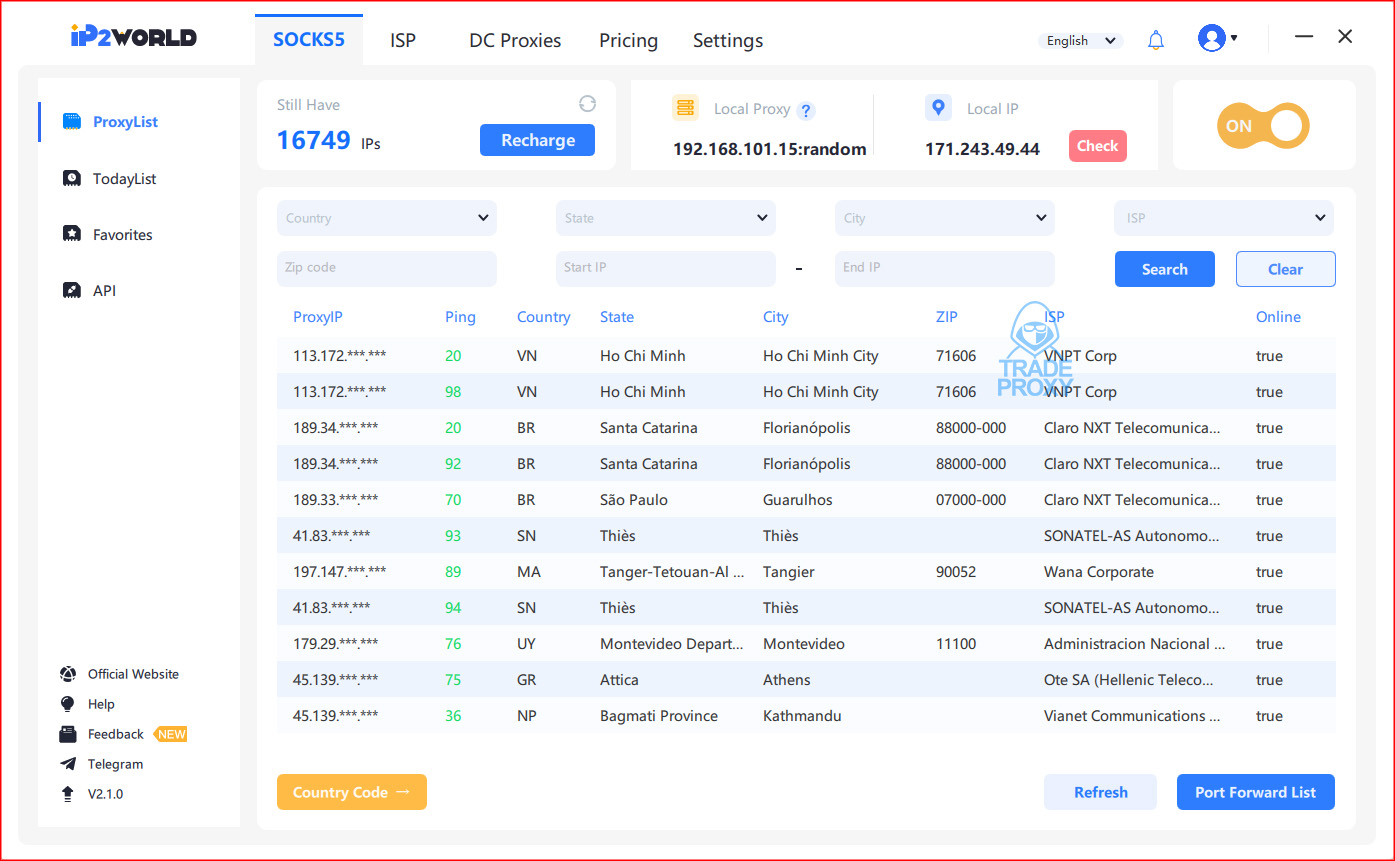Click the Search button
Screen dimensions: 1395x861
click(1165, 269)
